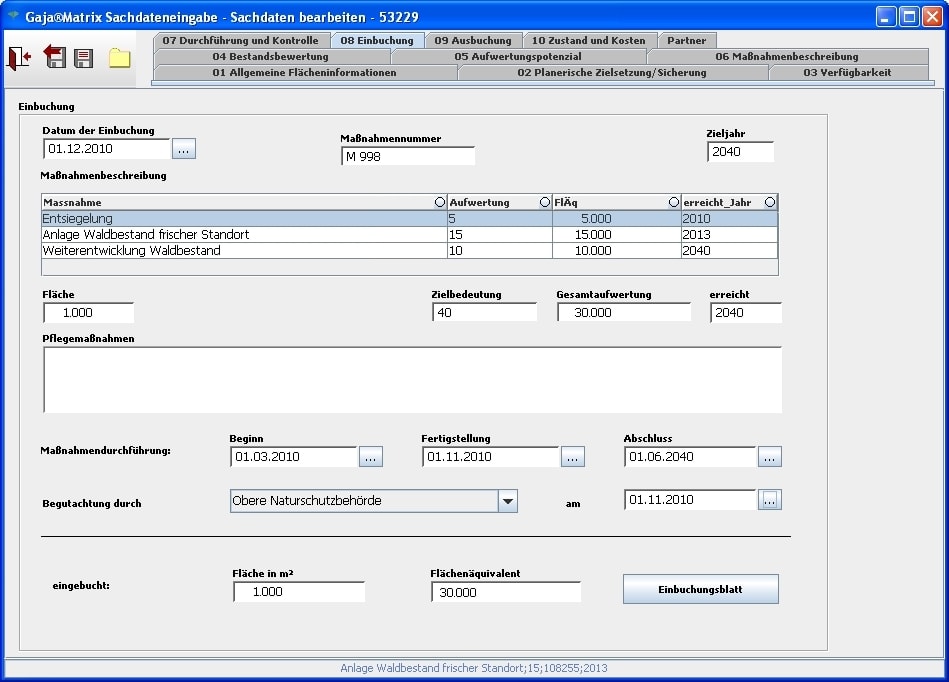Click into the Pflegemaßnahmen text area

[x=412, y=380]
